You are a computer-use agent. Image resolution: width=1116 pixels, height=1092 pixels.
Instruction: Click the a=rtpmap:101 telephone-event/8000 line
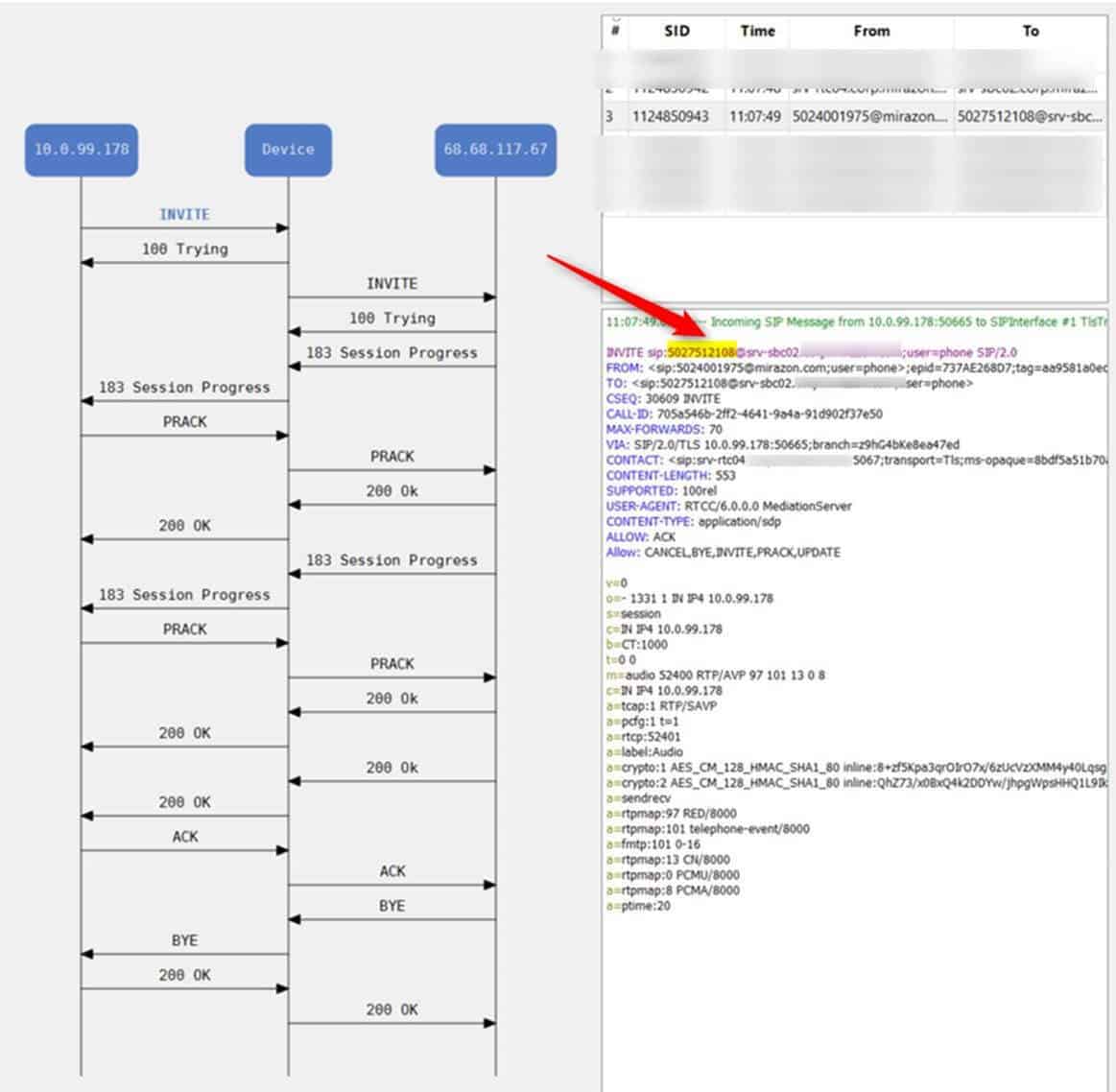pyautogui.click(x=707, y=829)
